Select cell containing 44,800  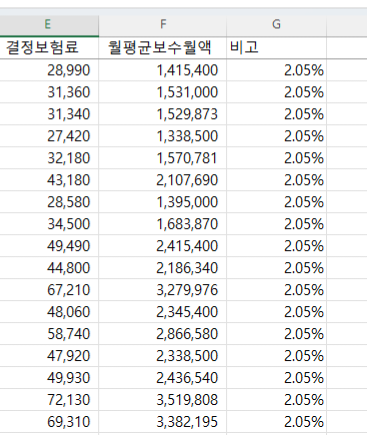(49, 268)
